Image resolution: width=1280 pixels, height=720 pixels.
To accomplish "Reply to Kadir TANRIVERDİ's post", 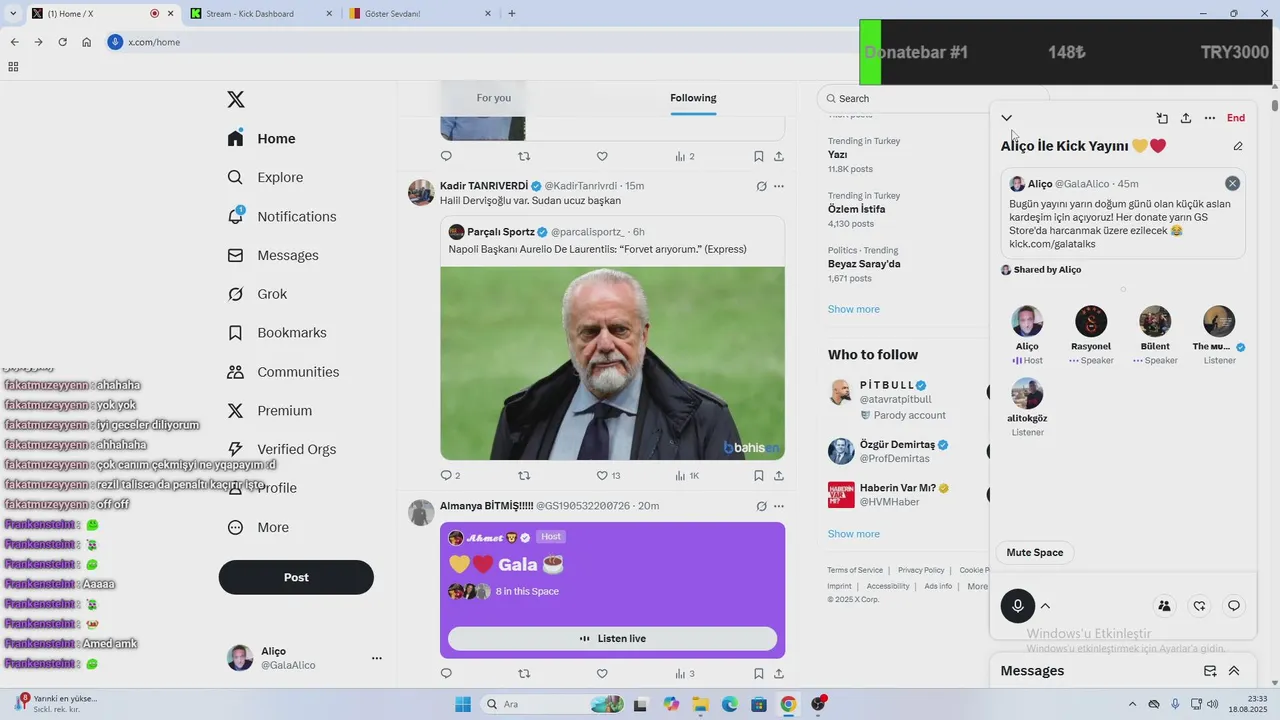I will 446,476.
